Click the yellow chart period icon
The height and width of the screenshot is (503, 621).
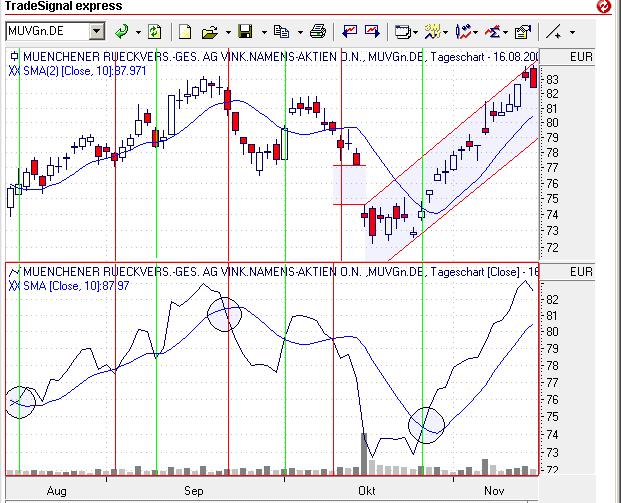(x=432, y=32)
